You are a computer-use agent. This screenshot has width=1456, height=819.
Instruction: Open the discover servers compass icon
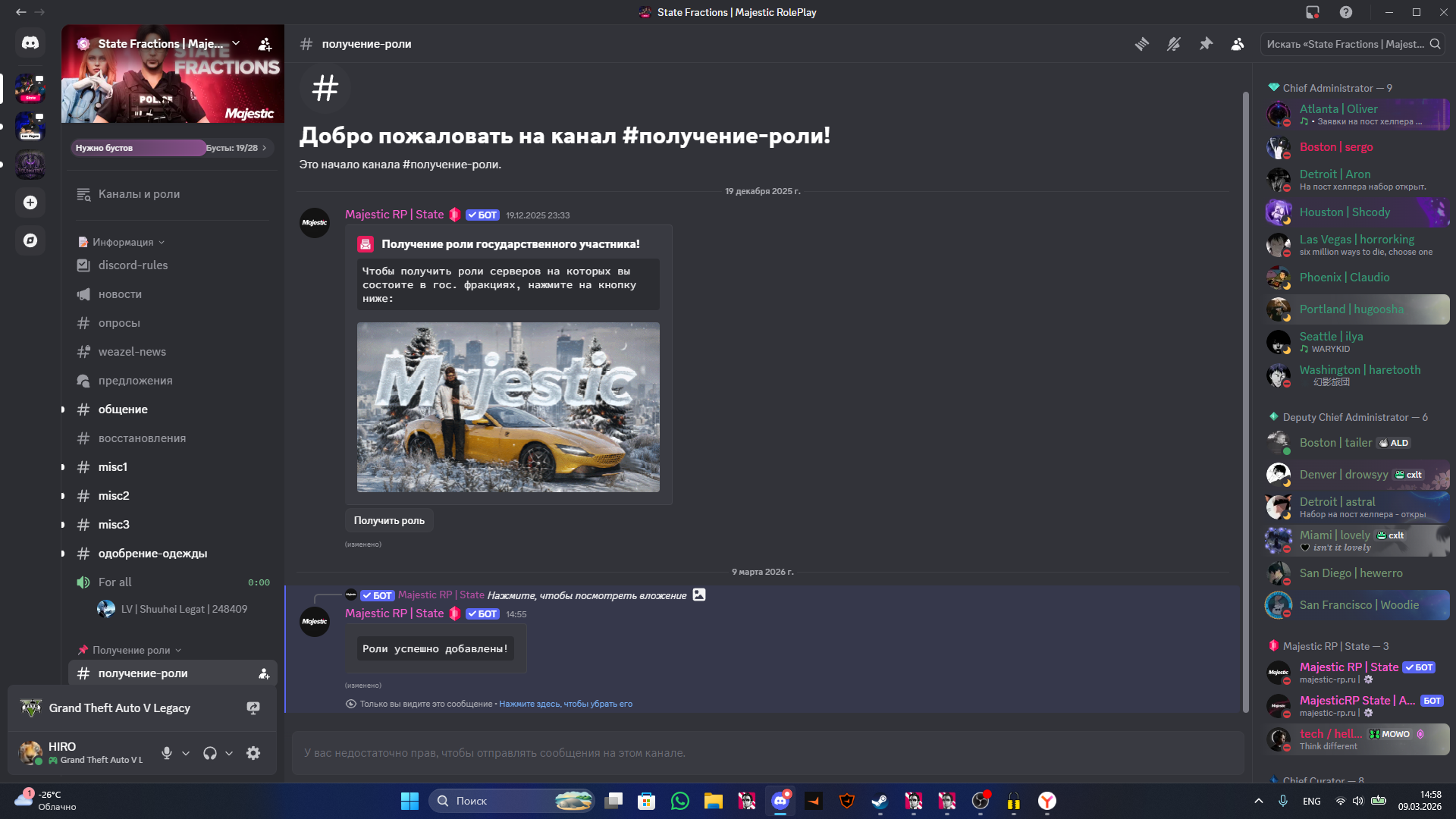click(30, 240)
